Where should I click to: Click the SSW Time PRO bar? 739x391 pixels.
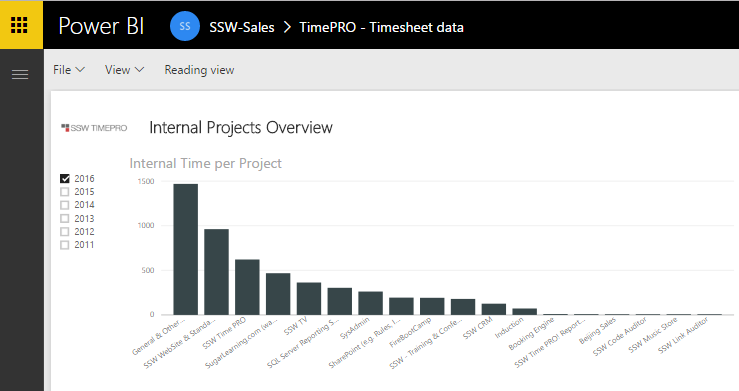247,287
